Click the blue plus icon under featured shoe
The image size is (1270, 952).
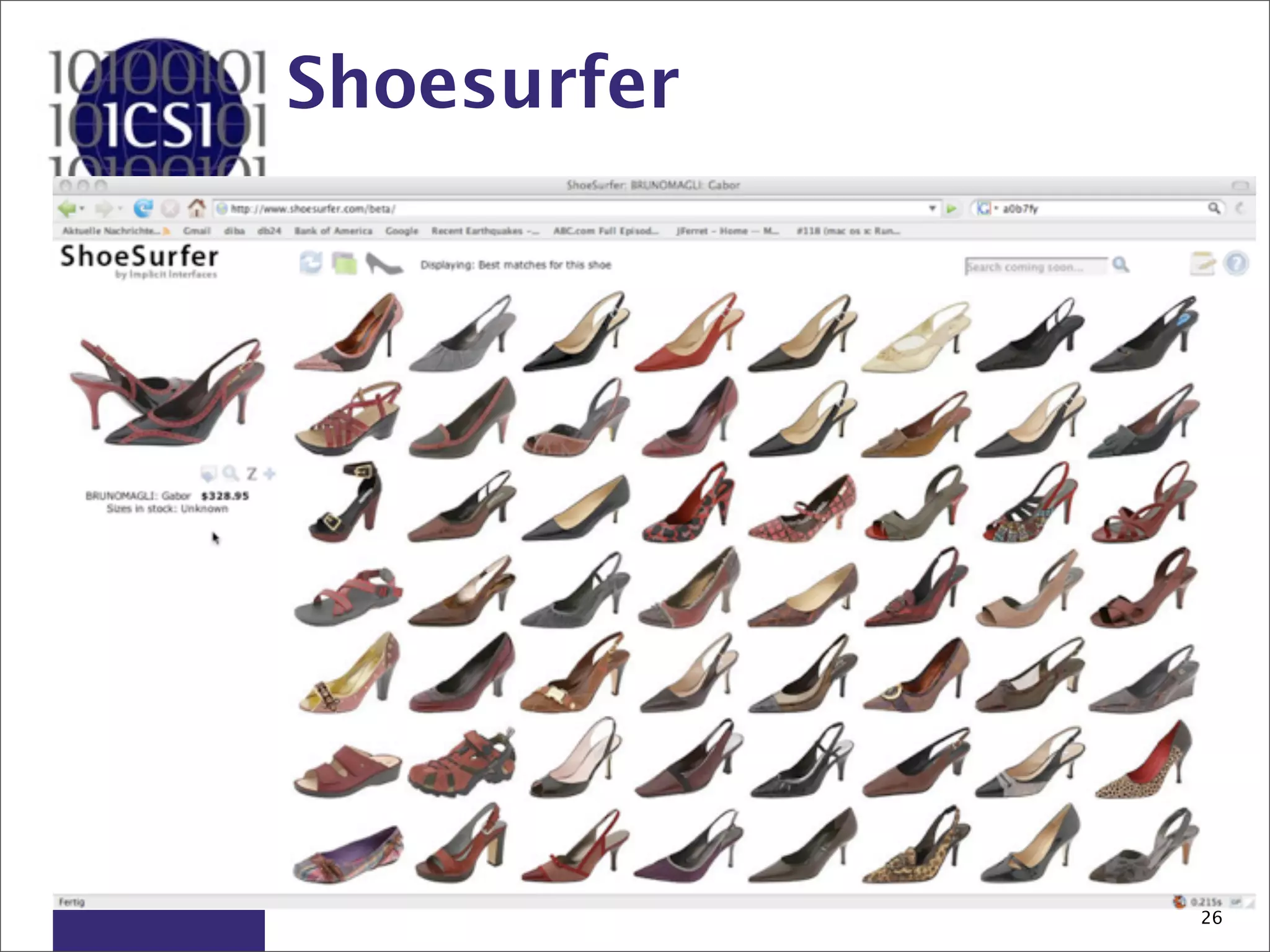pyautogui.click(x=269, y=474)
